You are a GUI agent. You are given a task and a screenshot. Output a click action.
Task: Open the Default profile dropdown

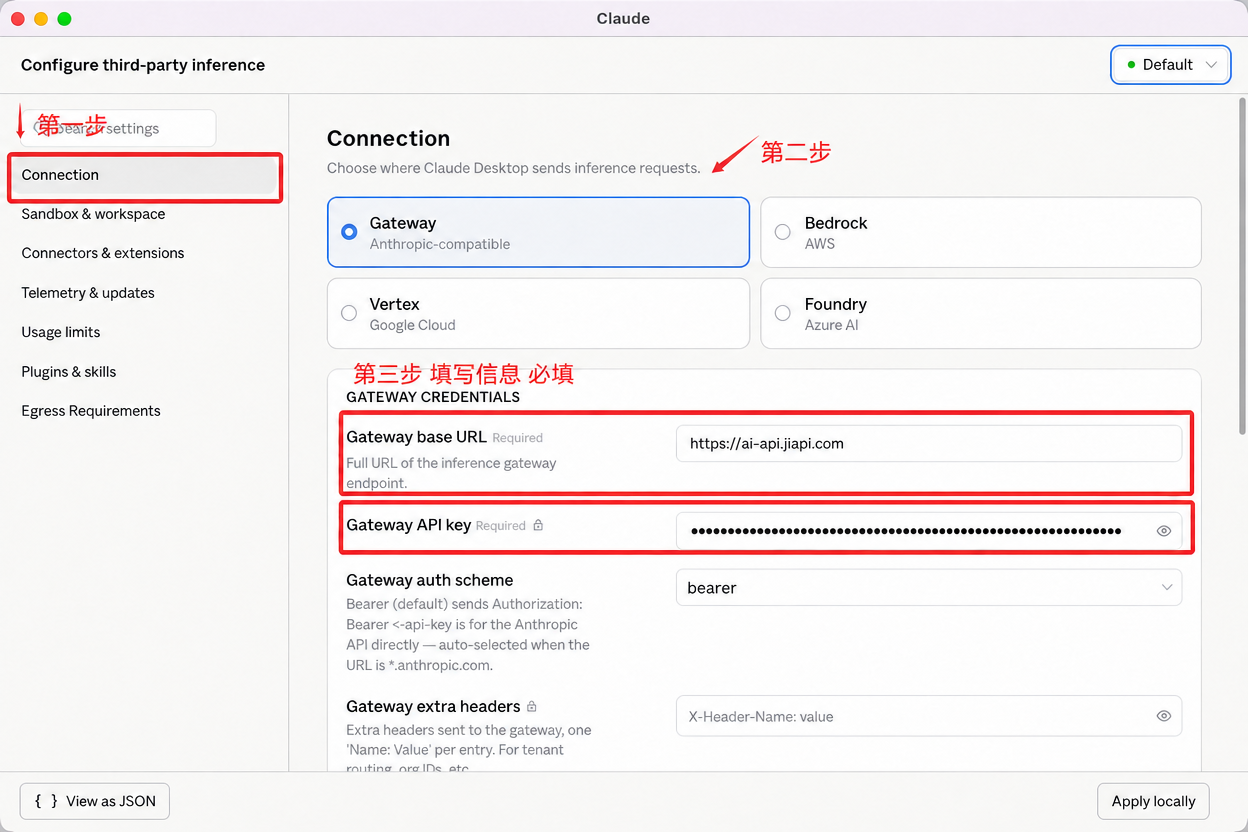coord(1170,65)
